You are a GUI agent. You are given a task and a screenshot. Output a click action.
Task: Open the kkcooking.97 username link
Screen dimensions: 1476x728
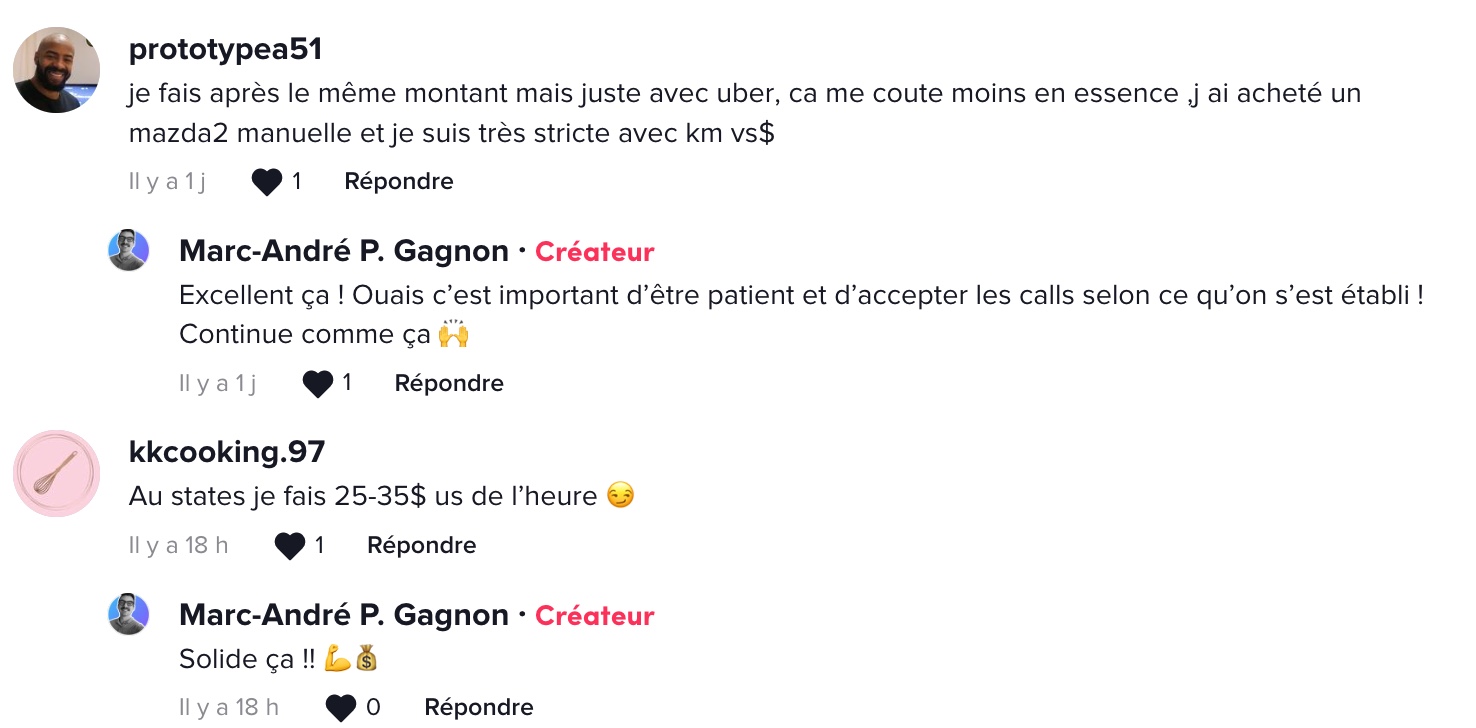click(227, 452)
